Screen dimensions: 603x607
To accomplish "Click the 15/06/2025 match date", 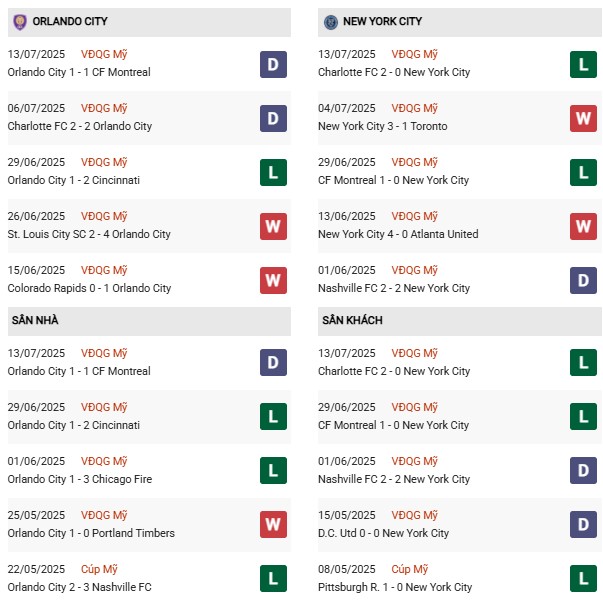I will point(36,270).
